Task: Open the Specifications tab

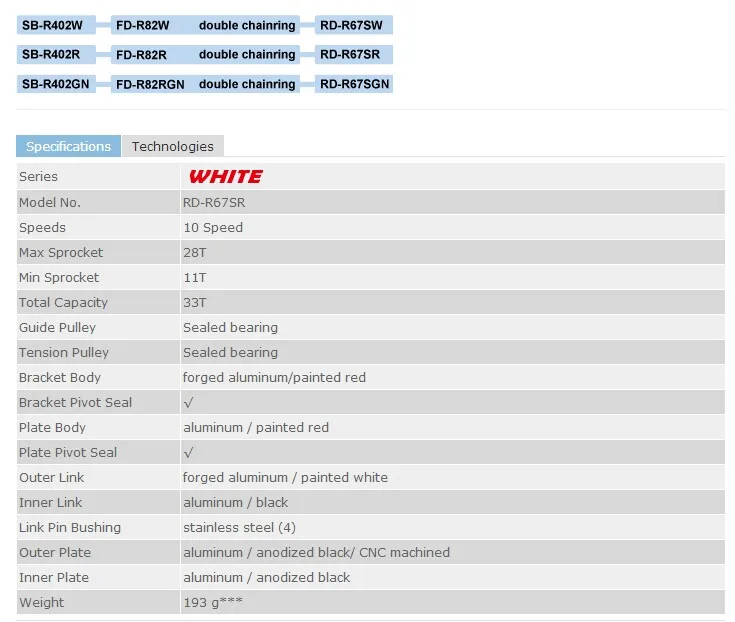Action: point(68,146)
